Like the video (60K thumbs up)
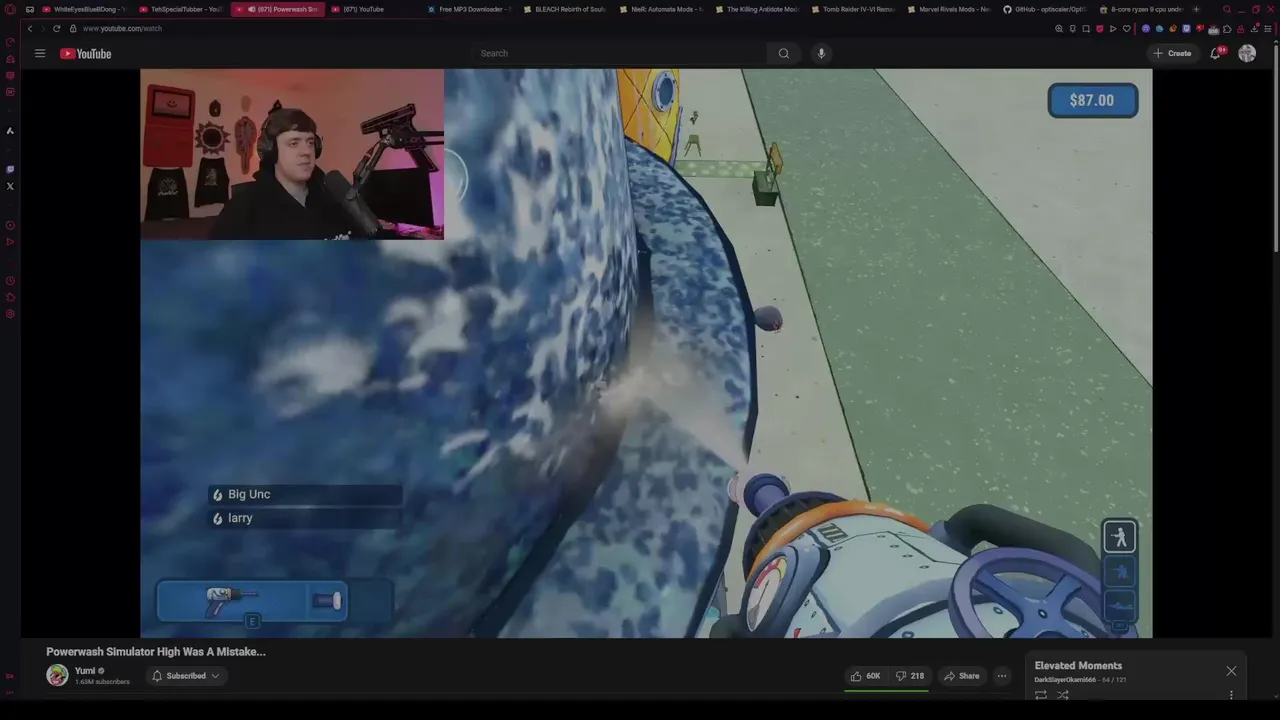This screenshot has width=1280, height=720. pyautogui.click(x=865, y=676)
